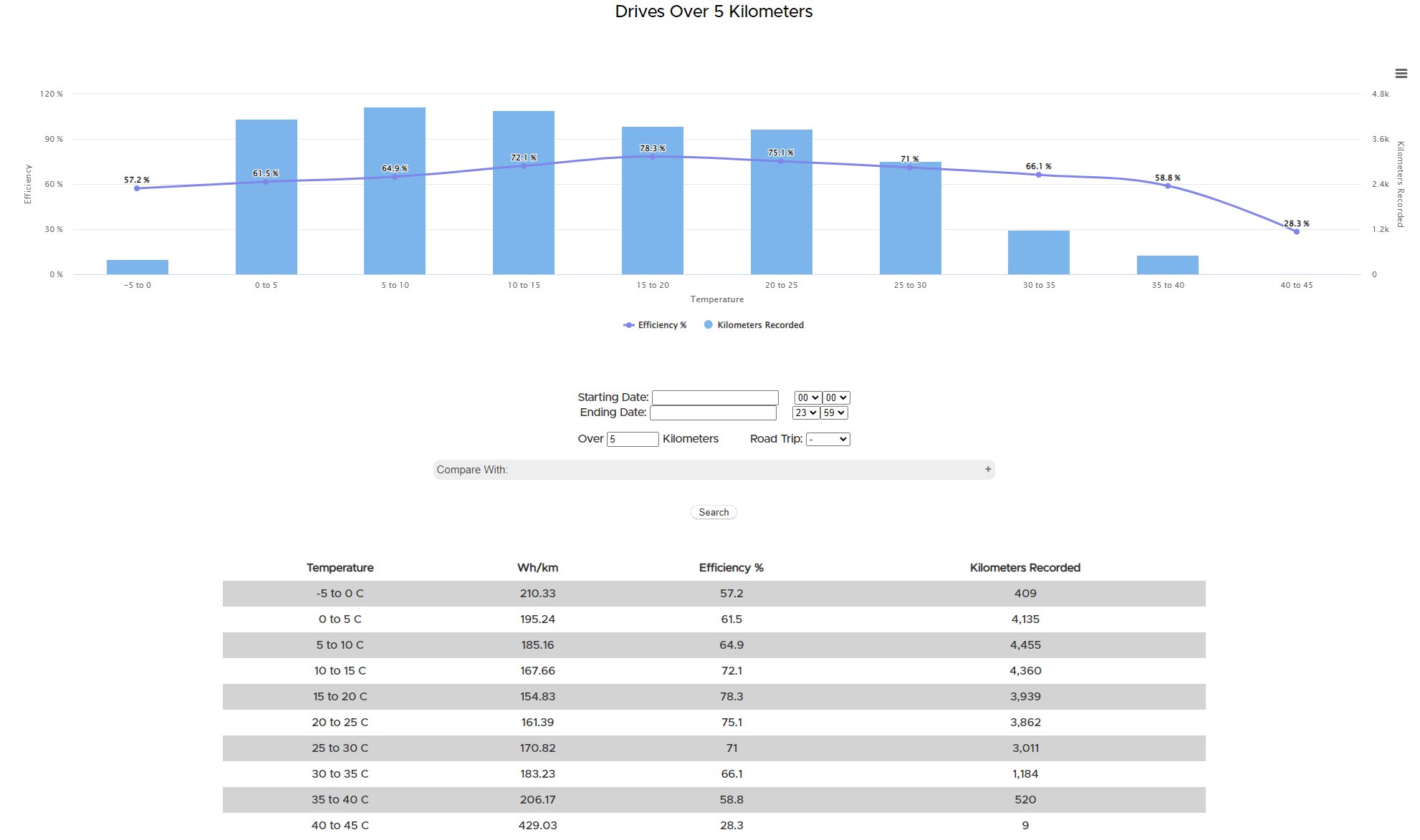Image resolution: width=1420 pixels, height=840 pixels.
Task: Open the ending hour dropdown showing 23
Action: coord(805,413)
